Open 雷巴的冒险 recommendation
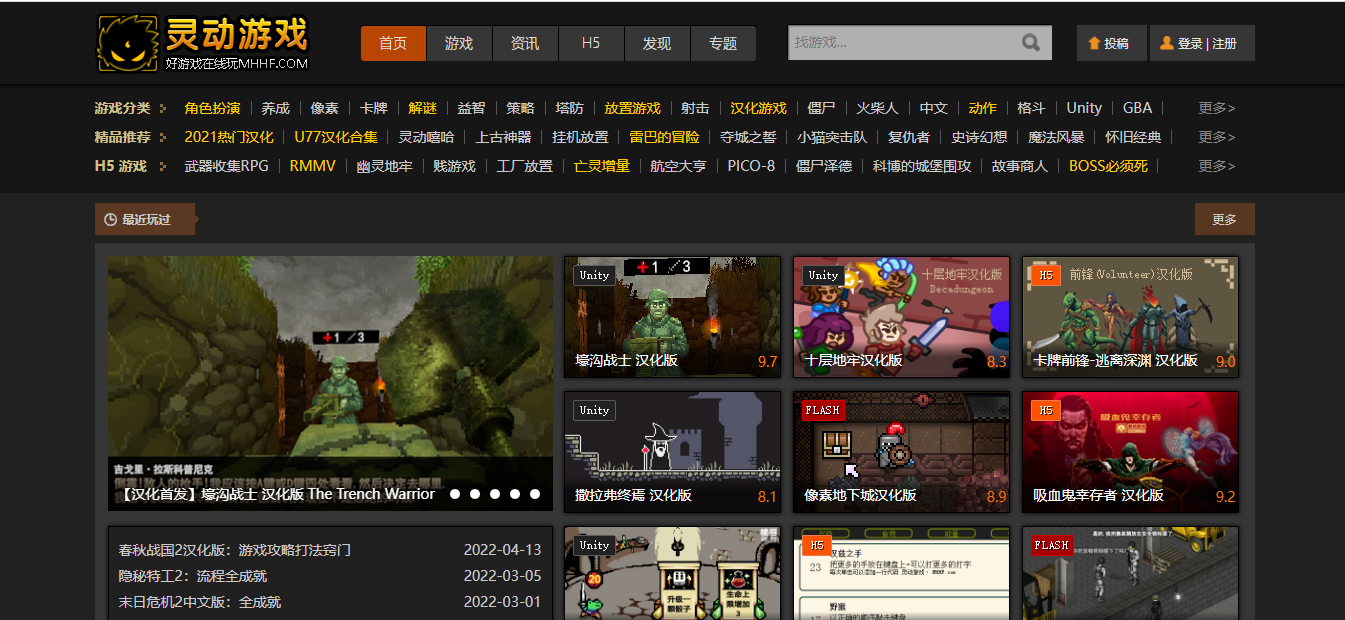The image size is (1345, 620). 665,137
